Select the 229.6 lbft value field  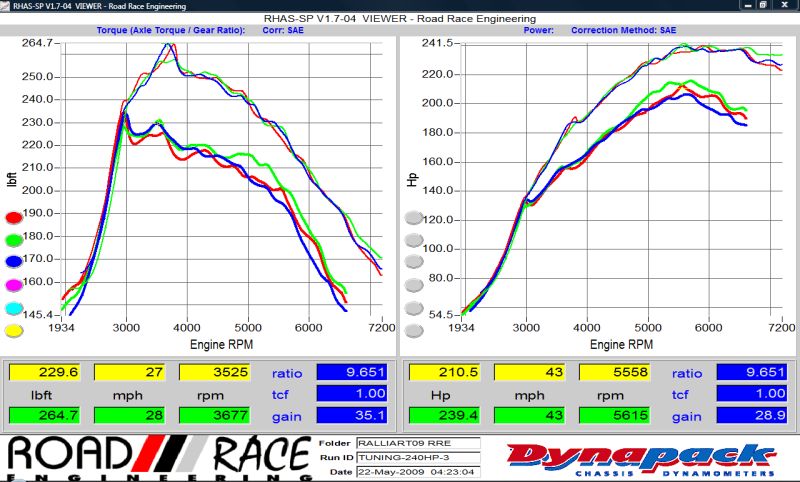43,372
